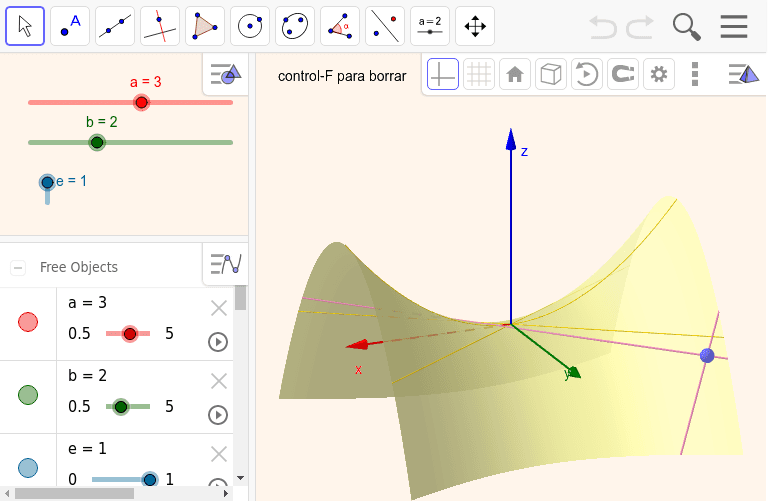The height and width of the screenshot is (503, 768).
Task: Select the Perpendicular Line tool
Action: pos(160,26)
